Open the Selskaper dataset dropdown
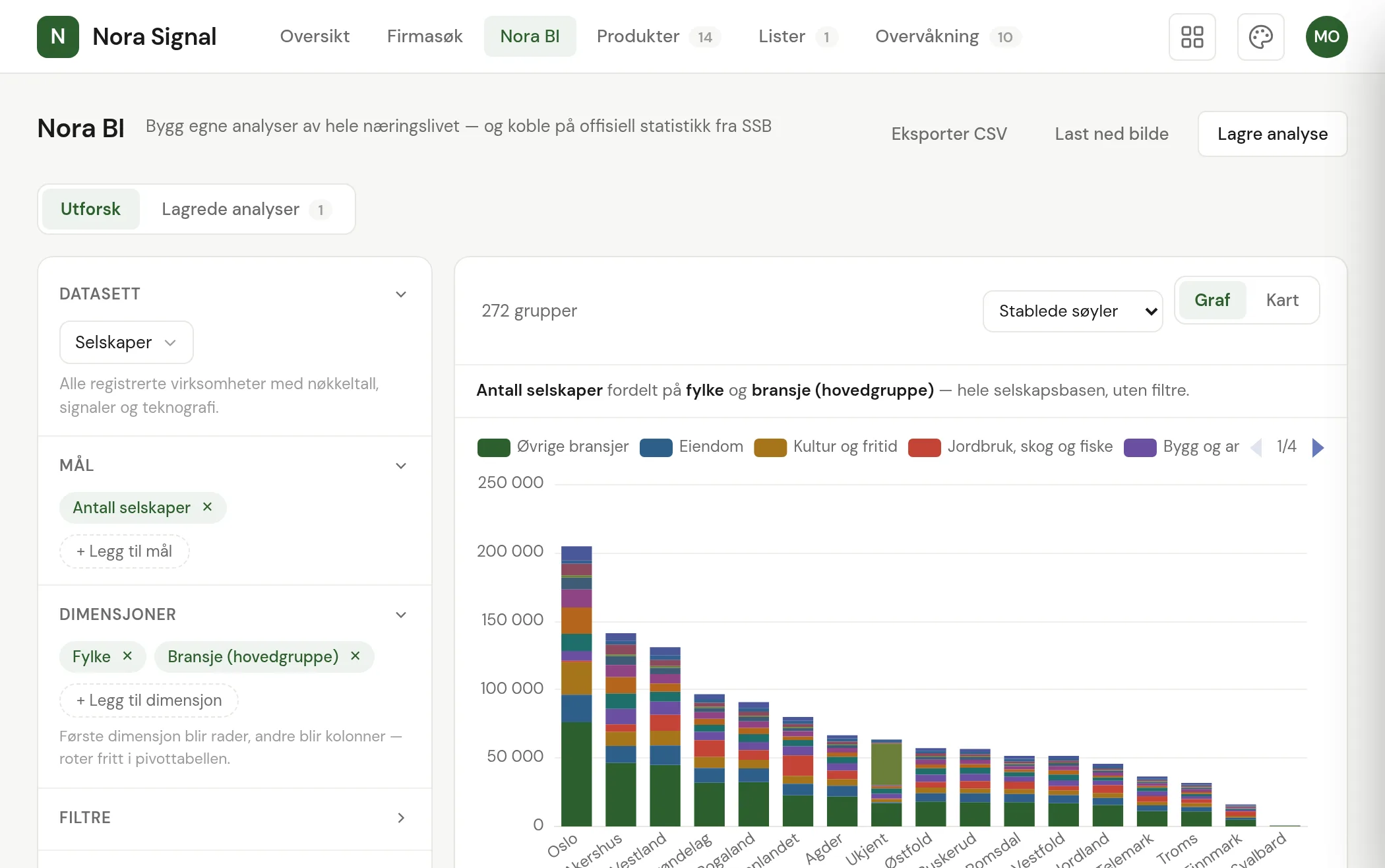 click(x=126, y=342)
